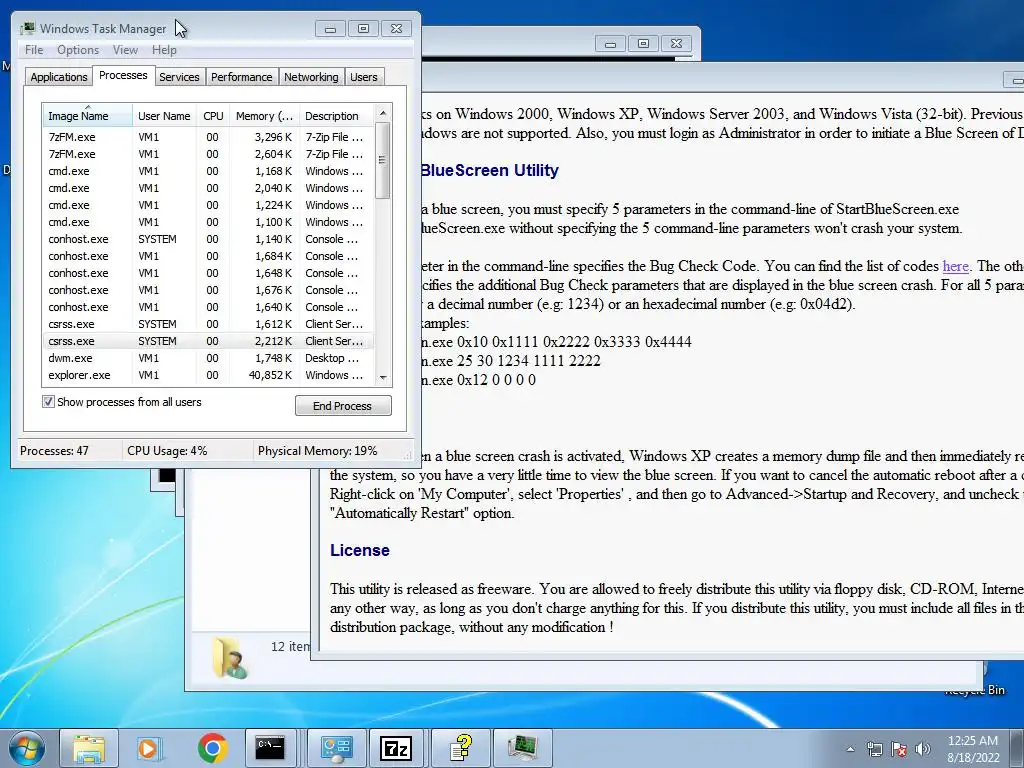Click the End Process button
Viewport: 1024px width, 768px height.
(343, 406)
